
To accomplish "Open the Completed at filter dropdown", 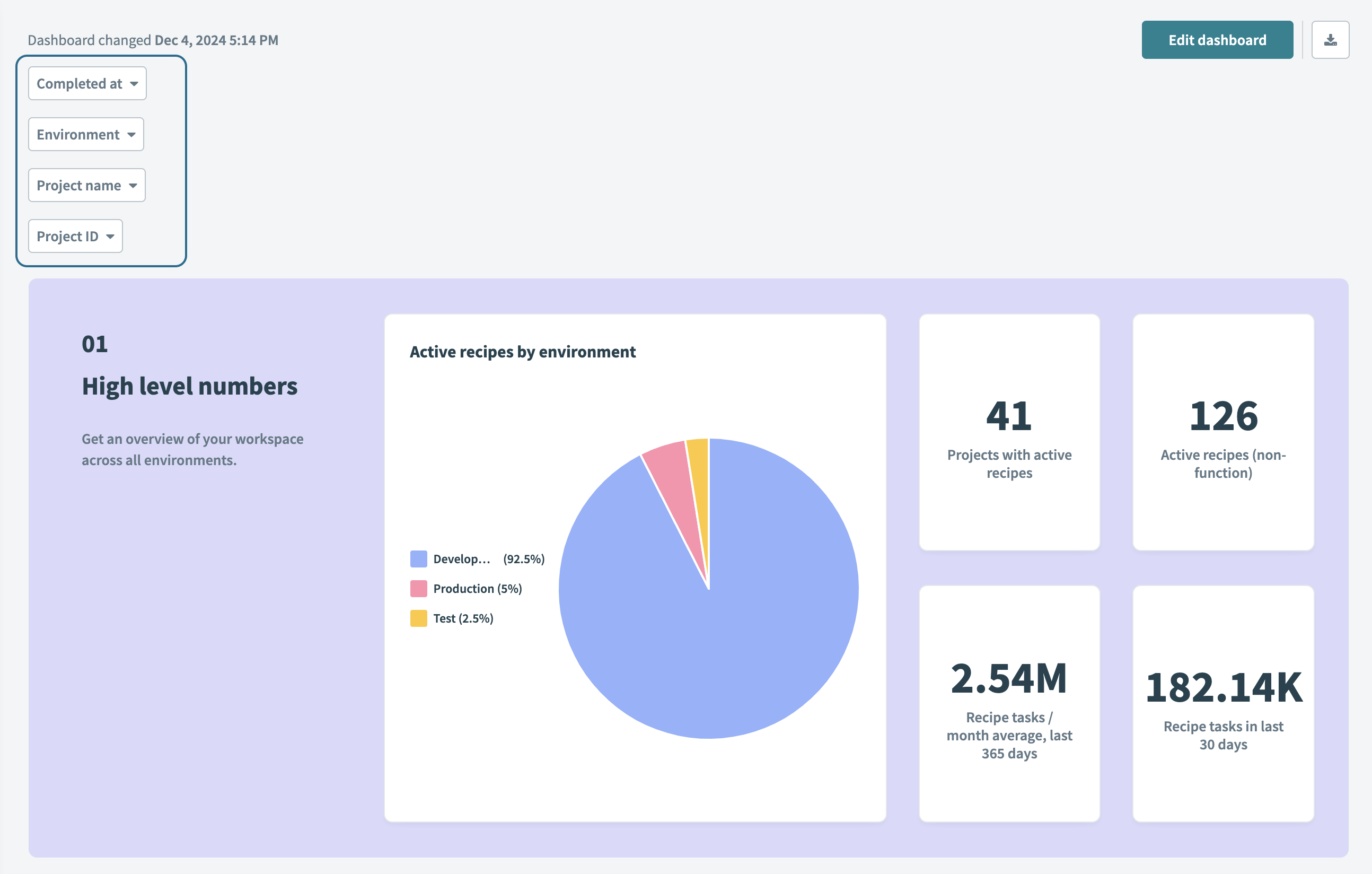I will pos(86,83).
